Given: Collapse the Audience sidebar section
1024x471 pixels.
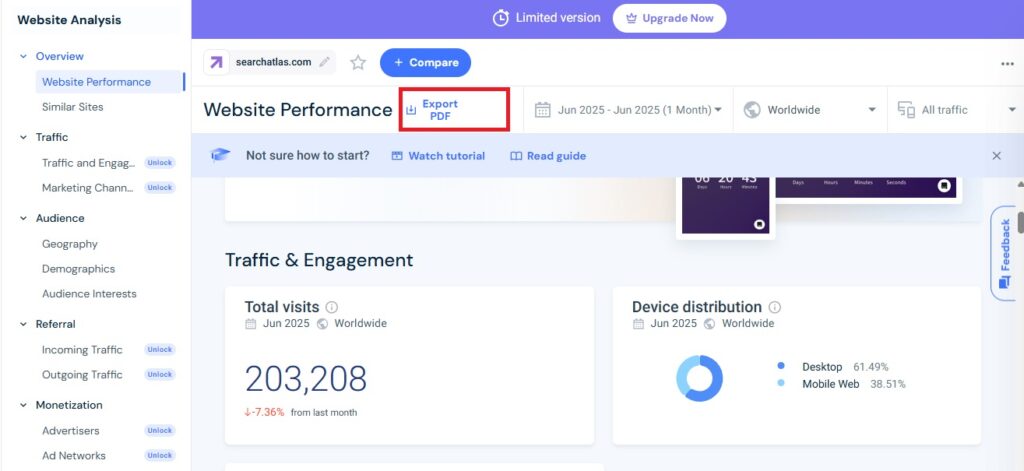Looking at the screenshot, I should coord(24,218).
